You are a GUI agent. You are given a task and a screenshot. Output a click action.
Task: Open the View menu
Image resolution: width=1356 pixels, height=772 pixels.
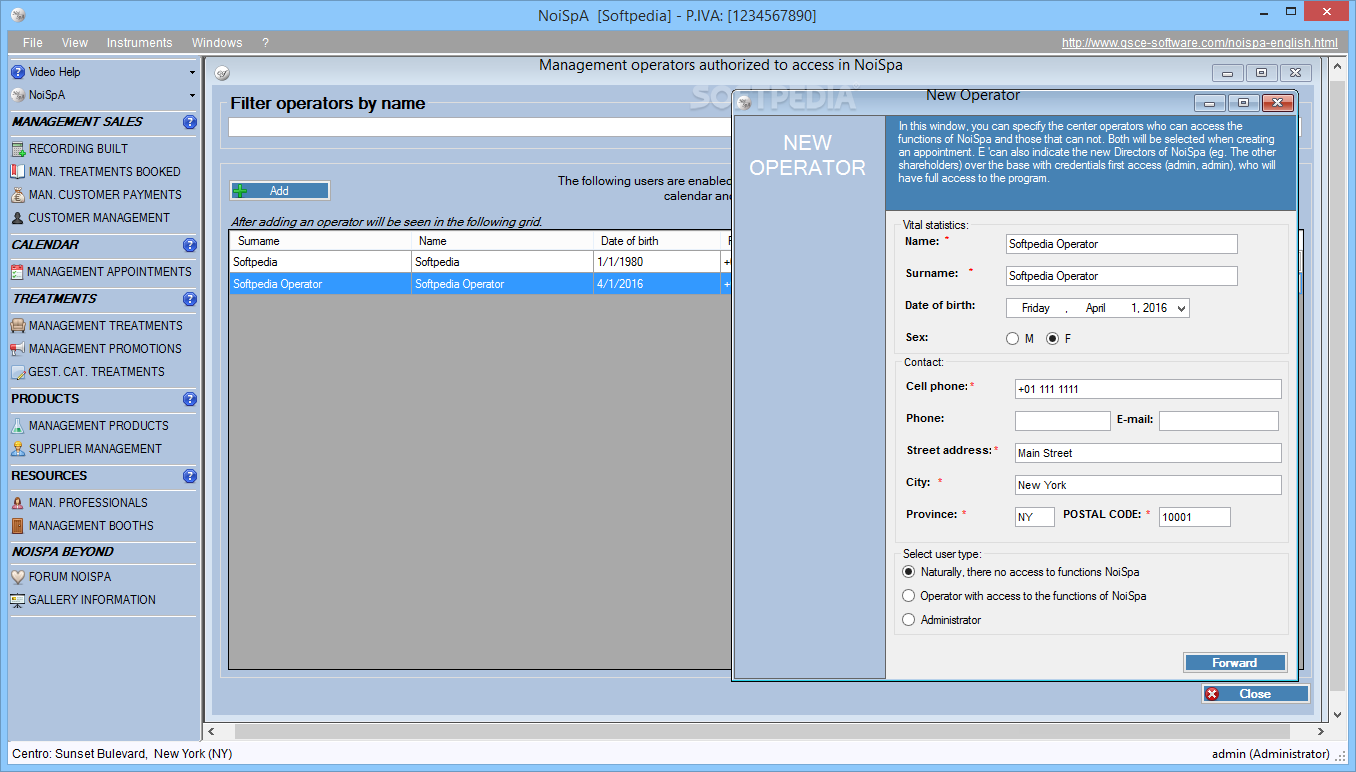pyautogui.click(x=75, y=43)
